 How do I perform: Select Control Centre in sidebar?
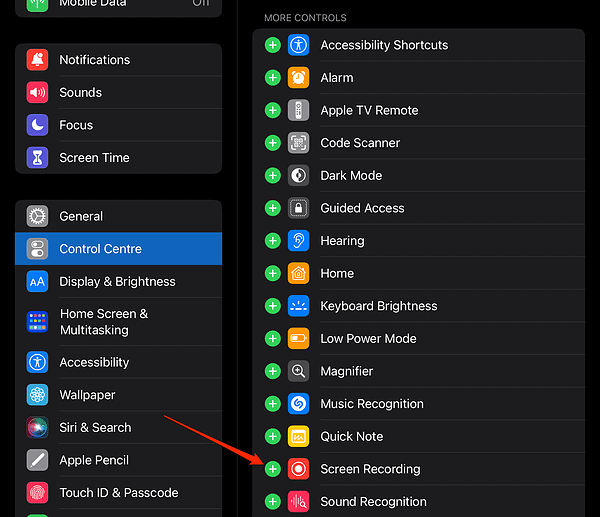click(x=100, y=249)
